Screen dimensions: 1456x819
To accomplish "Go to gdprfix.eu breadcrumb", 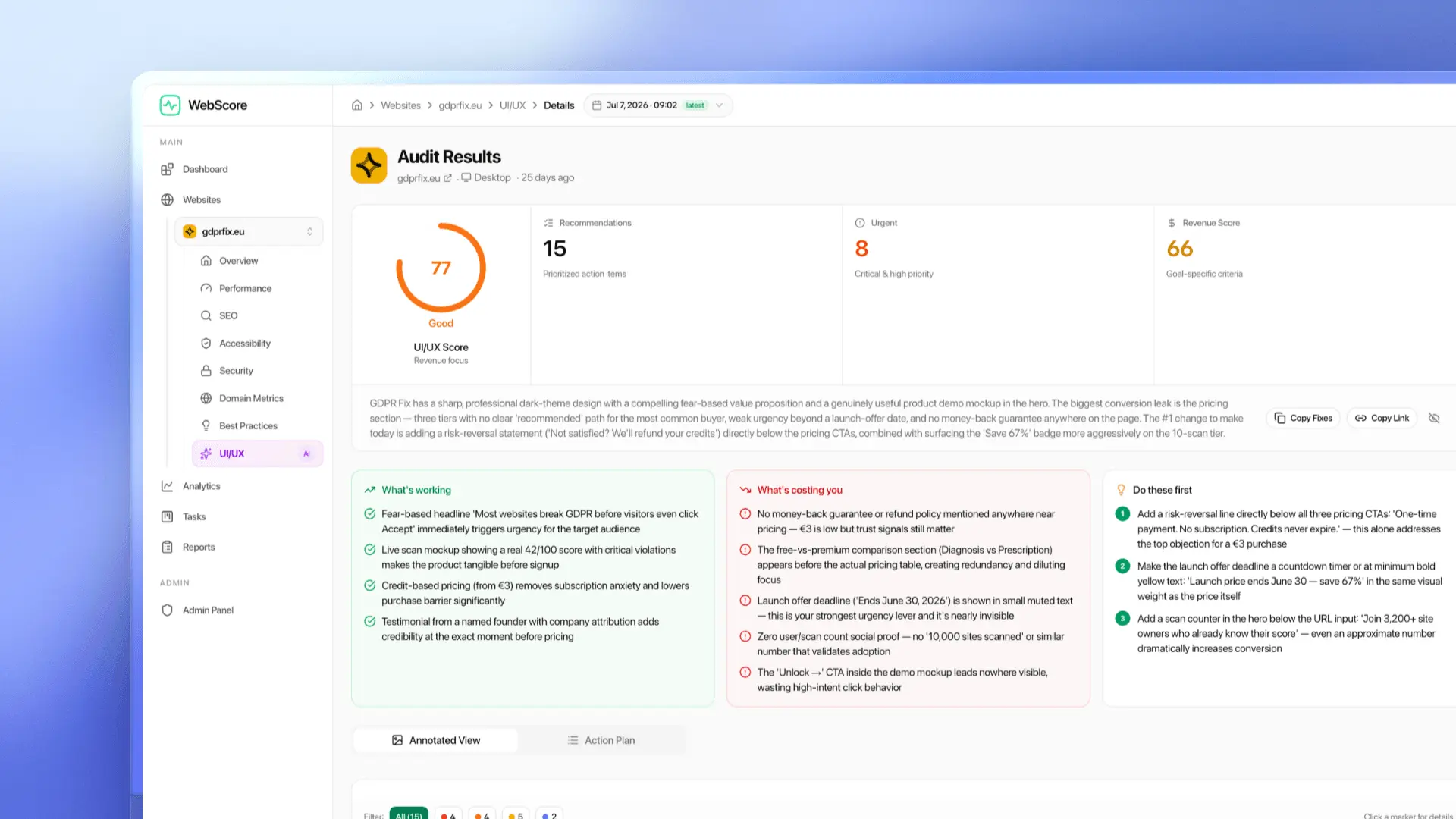I will [460, 105].
